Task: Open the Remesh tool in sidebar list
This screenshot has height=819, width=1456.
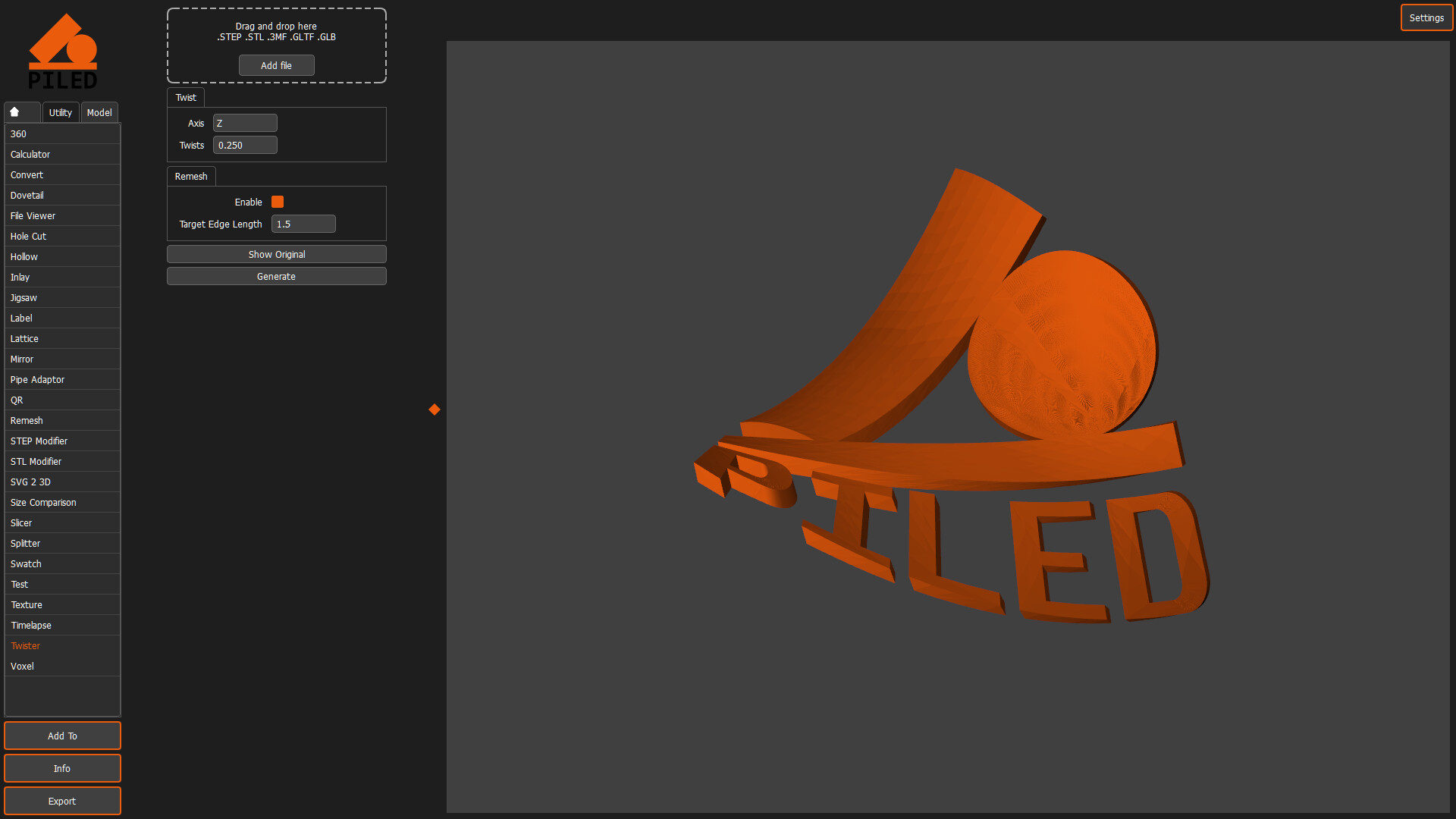Action: (x=62, y=420)
